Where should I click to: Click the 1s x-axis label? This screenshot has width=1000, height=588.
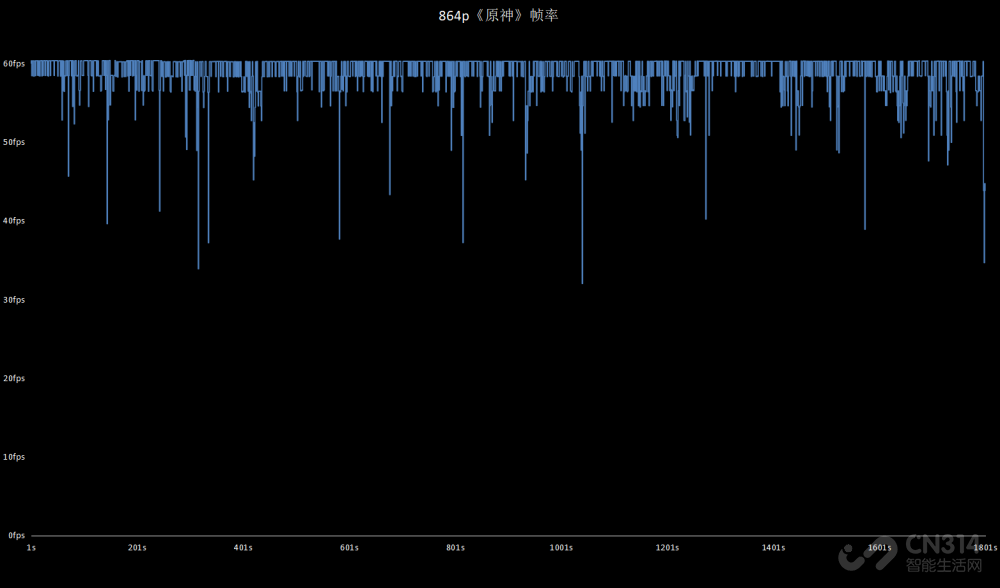click(31, 548)
